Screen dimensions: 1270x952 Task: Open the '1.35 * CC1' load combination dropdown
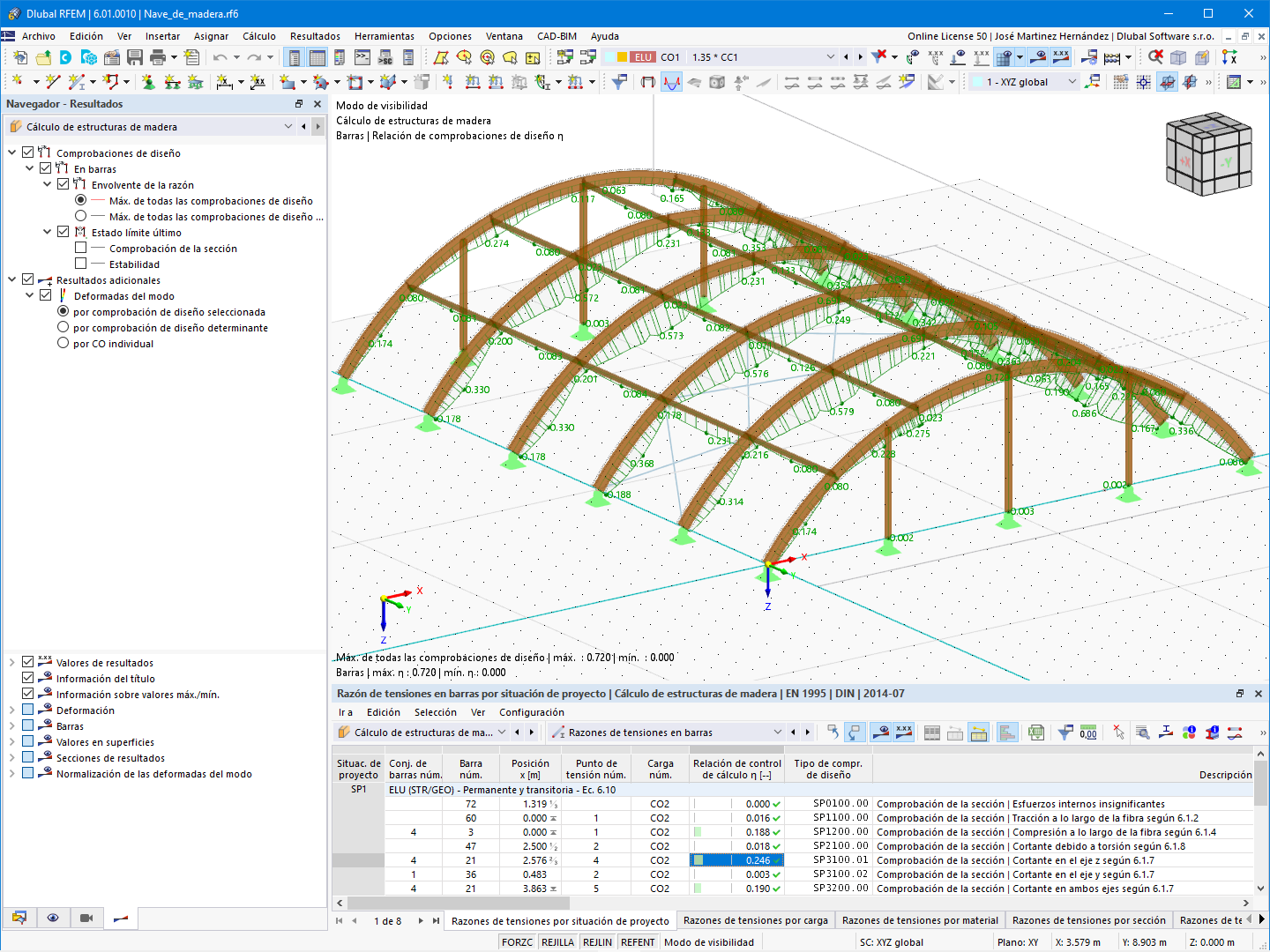coord(829,57)
